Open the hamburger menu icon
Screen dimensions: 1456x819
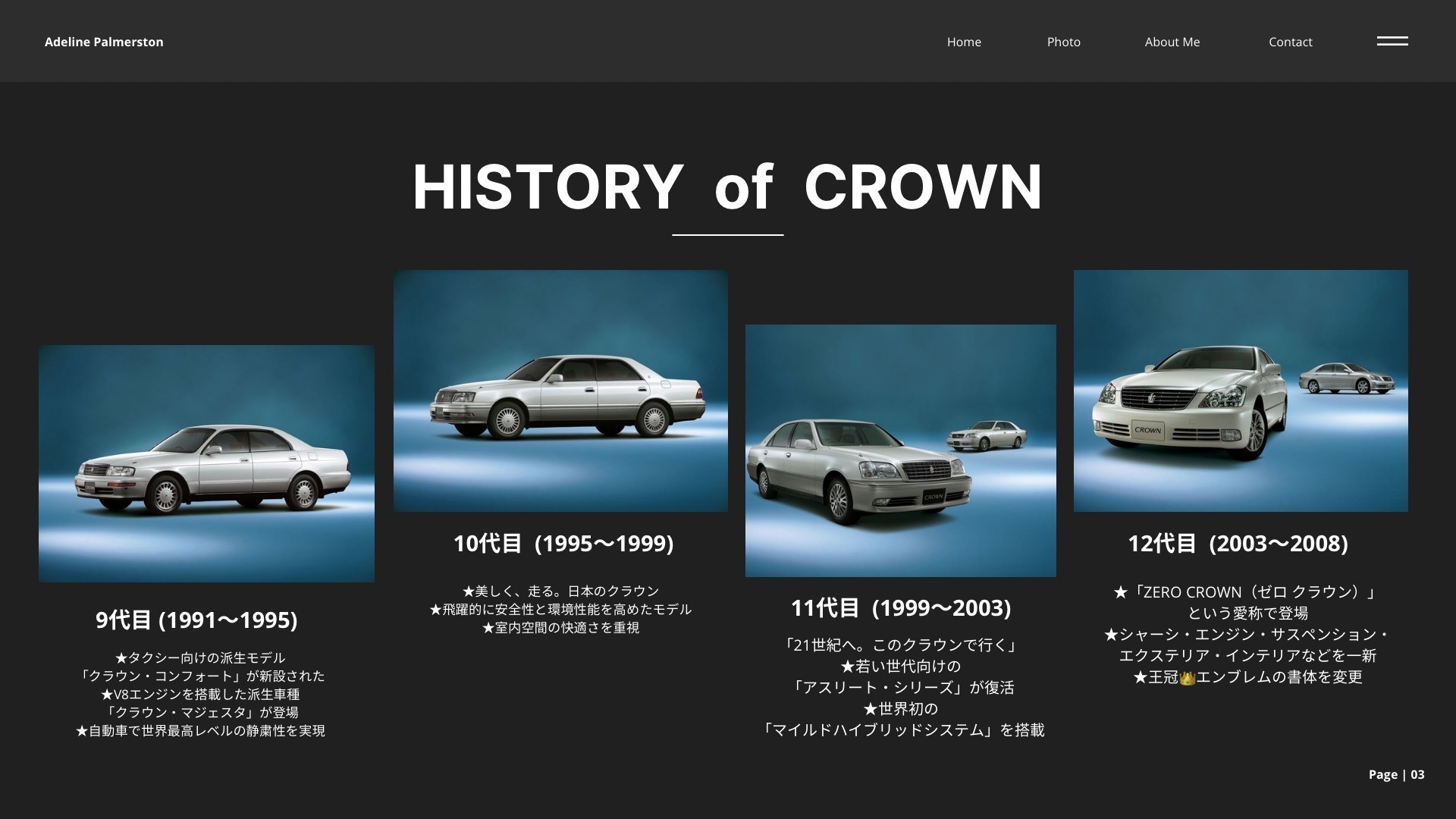click(x=1392, y=41)
